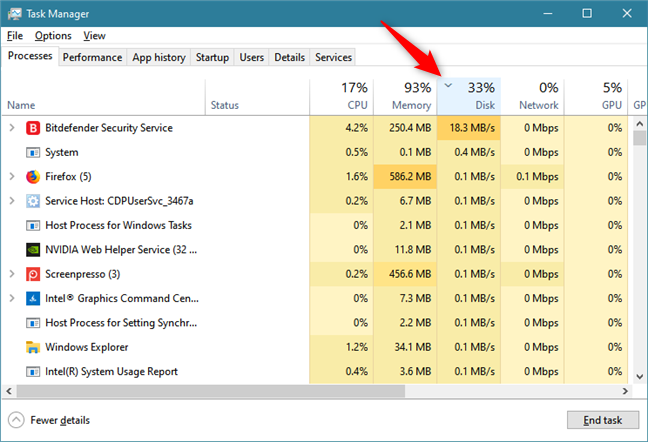Select the Windows Explorer process name
Image resolution: width=648 pixels, height=442 pixels.
click(86, 347)
